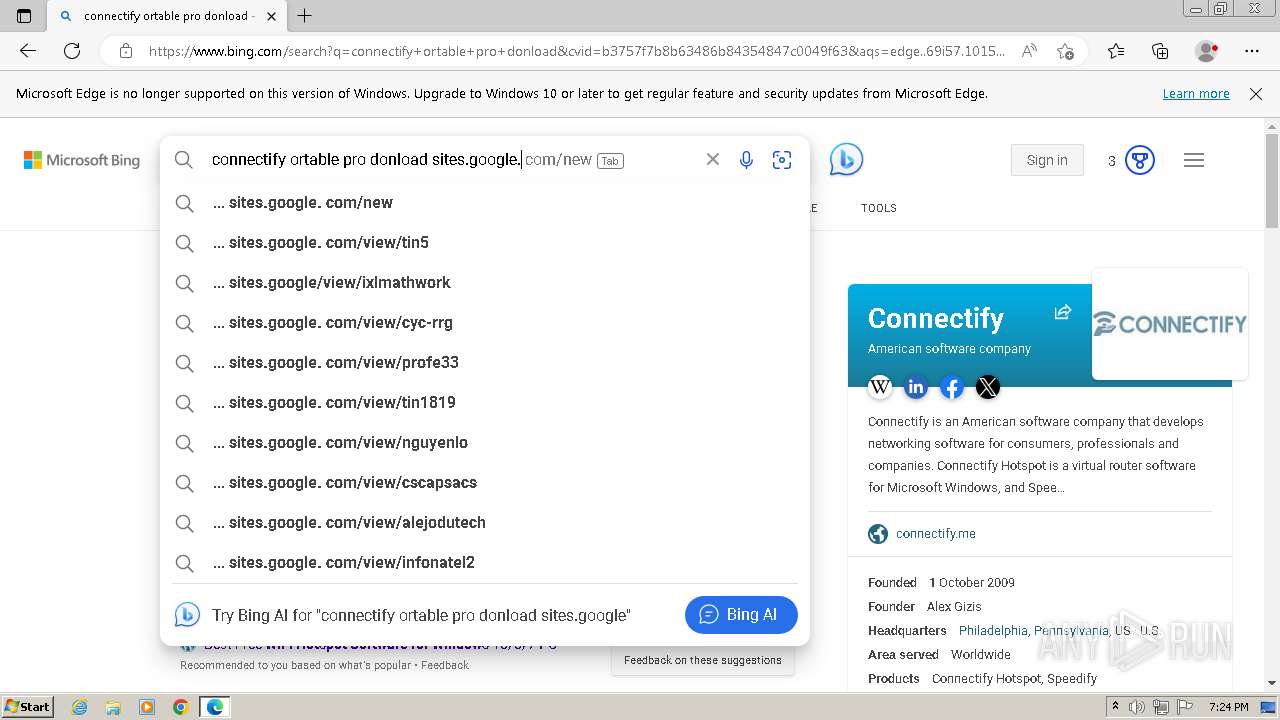Viewport: 1280px width, 720px height.
Task: Launch Chrome from taskbar
Action: pyautogui.click(x=181, y=707)
